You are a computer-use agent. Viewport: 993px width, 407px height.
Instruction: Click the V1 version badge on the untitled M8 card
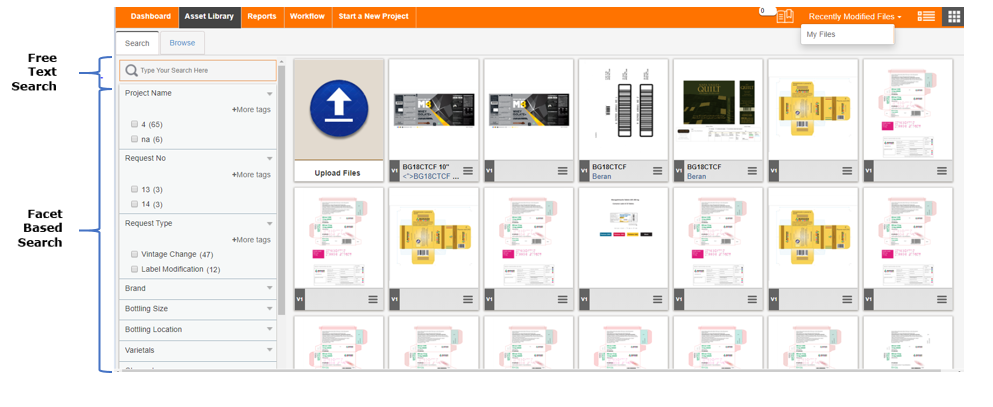[489, 171]
